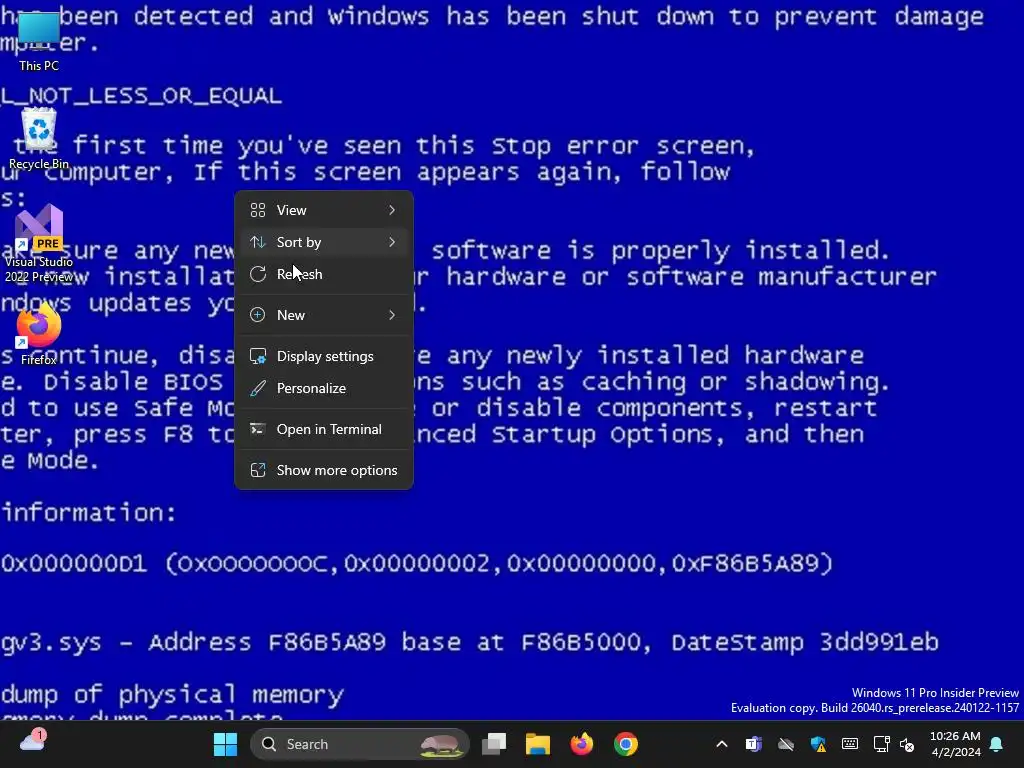Click the New plus circle icon

click(258, 315)
